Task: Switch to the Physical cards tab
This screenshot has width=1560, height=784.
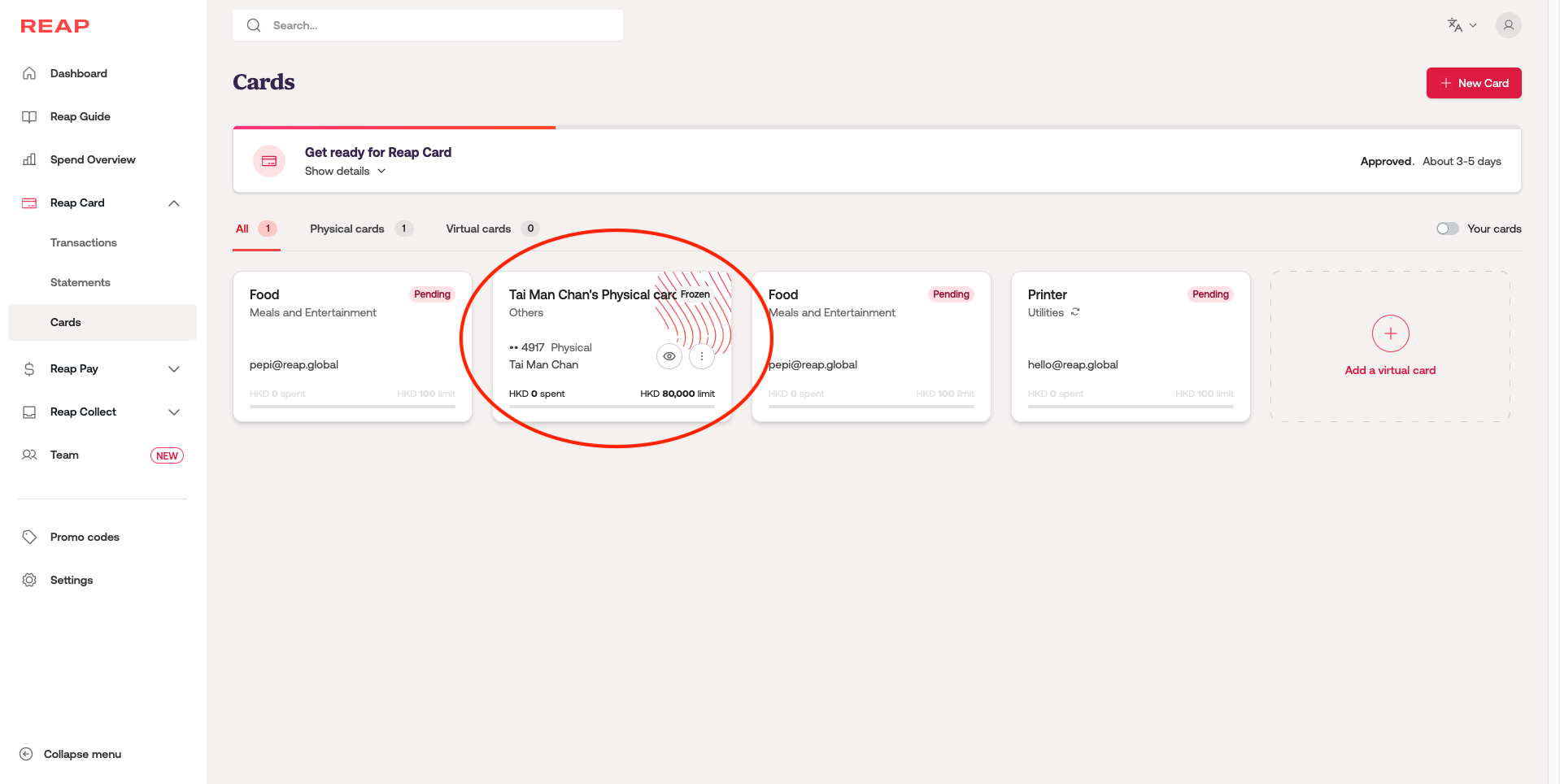Action: (347, 229)
